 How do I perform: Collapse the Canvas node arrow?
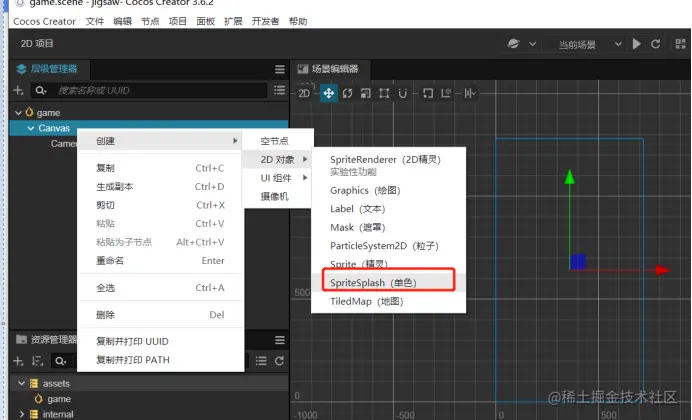(30, 128)
